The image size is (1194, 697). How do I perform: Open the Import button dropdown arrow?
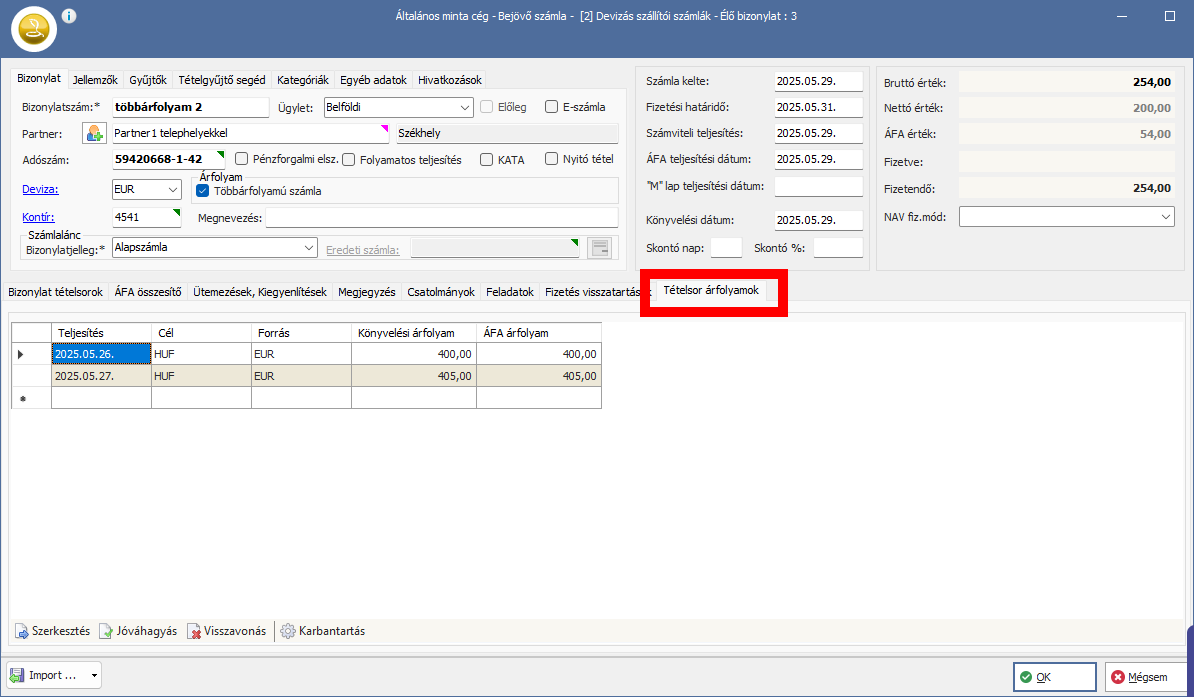[x=94, y=676]
